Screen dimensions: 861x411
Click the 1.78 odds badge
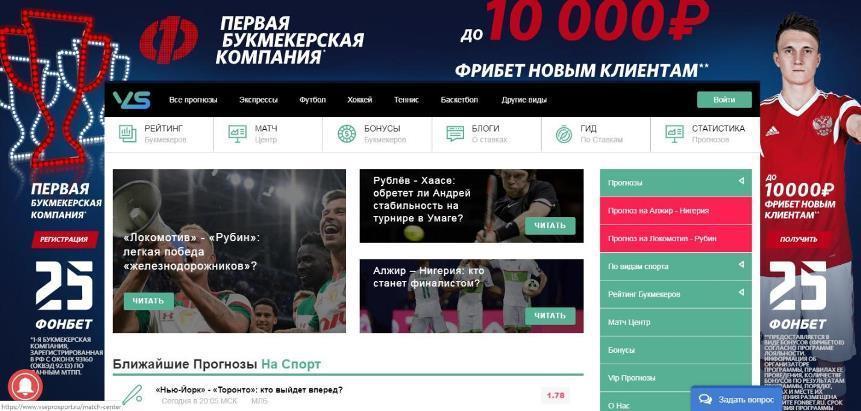[556, 395]
